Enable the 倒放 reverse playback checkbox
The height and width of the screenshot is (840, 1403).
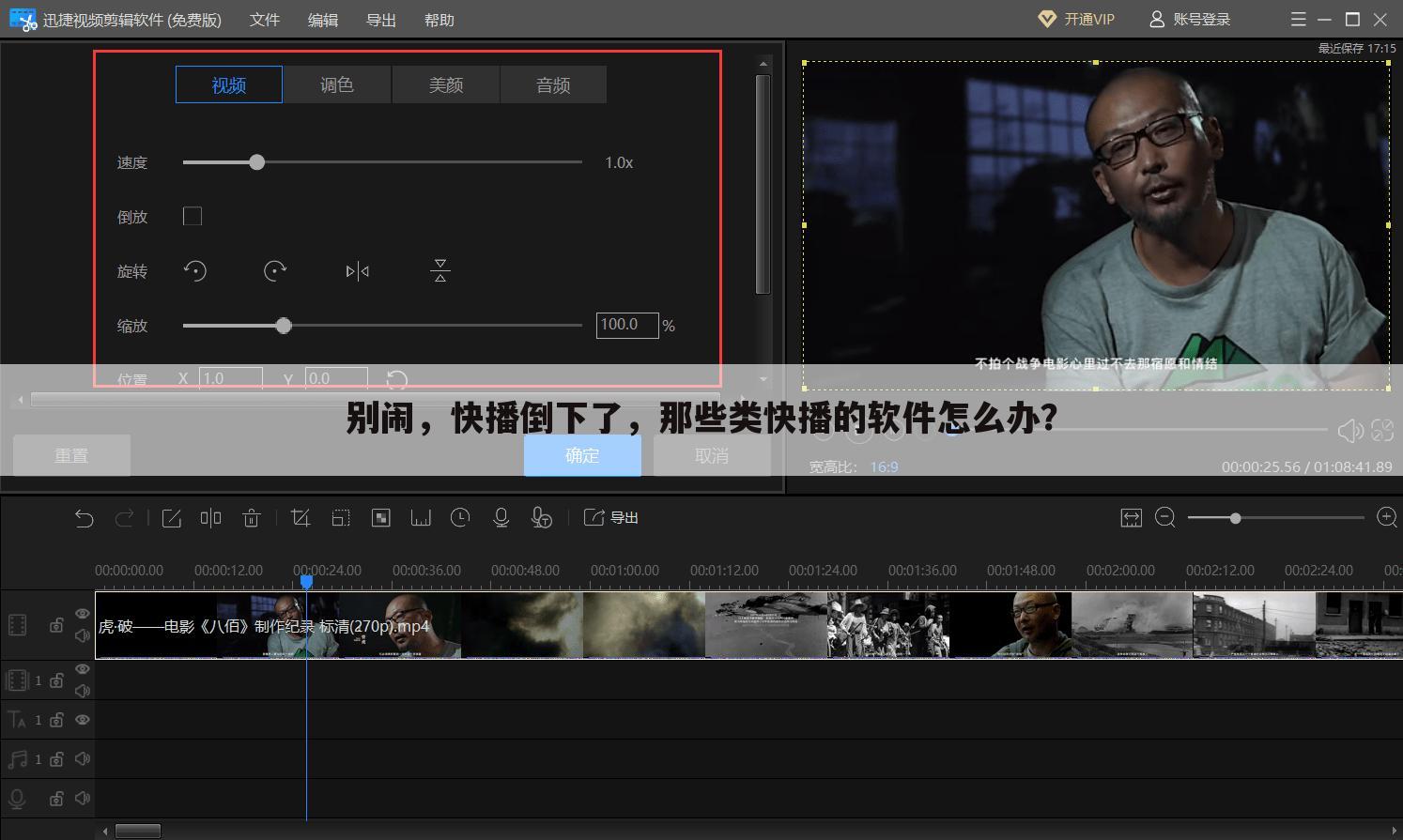[x=193, y=217]
